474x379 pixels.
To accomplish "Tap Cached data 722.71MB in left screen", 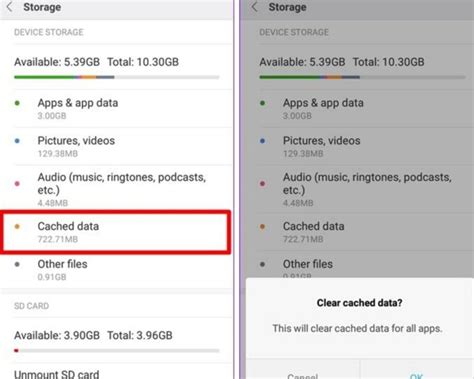I will coord(115,232).
